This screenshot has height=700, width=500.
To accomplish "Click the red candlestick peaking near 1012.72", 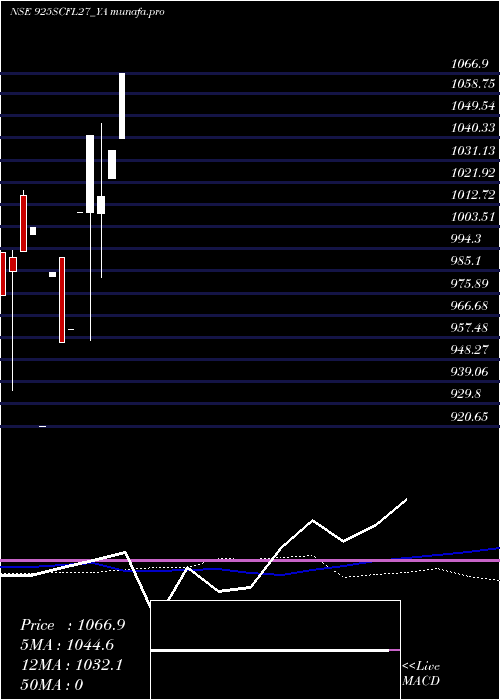I will [24, 223].
